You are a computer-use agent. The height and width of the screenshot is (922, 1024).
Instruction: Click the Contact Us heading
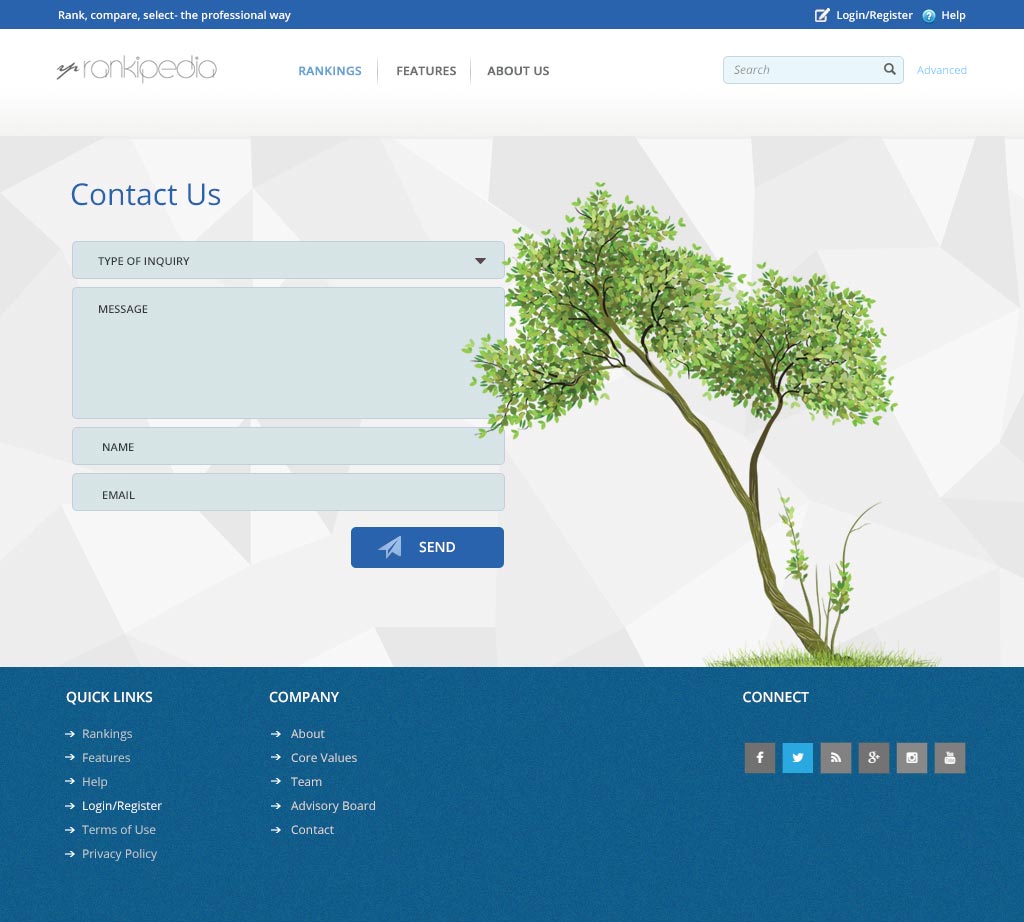click(146, 195)
